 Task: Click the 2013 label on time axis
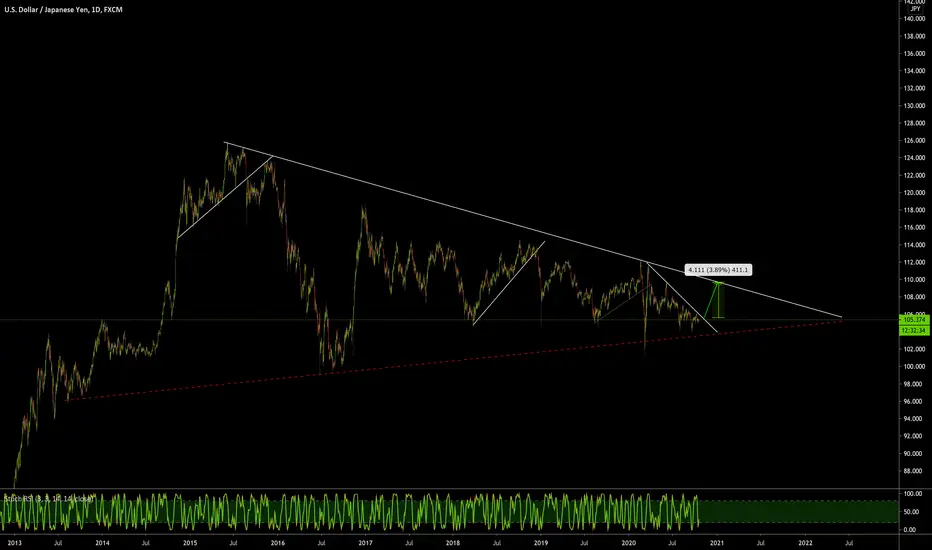coord(14,543)
